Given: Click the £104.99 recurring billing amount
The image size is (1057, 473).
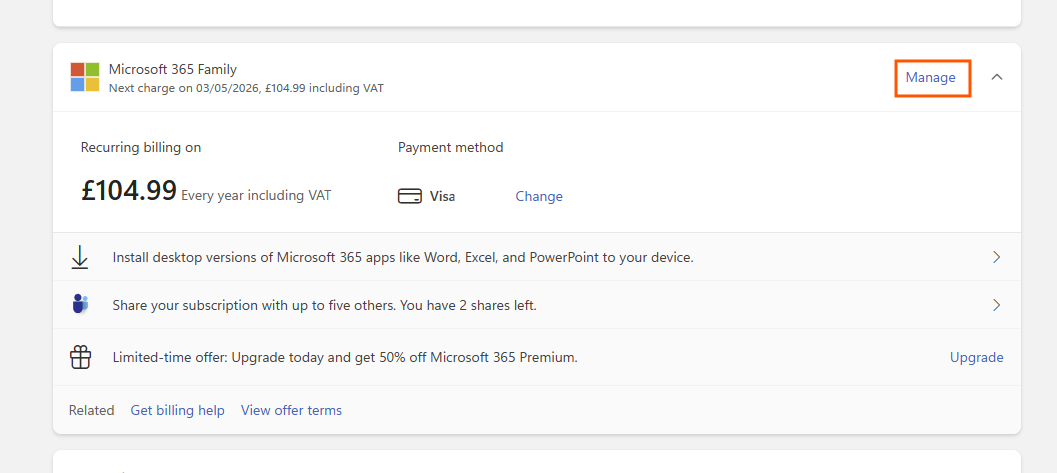Looking at the screenshot, I should click(x=129, y=191).
